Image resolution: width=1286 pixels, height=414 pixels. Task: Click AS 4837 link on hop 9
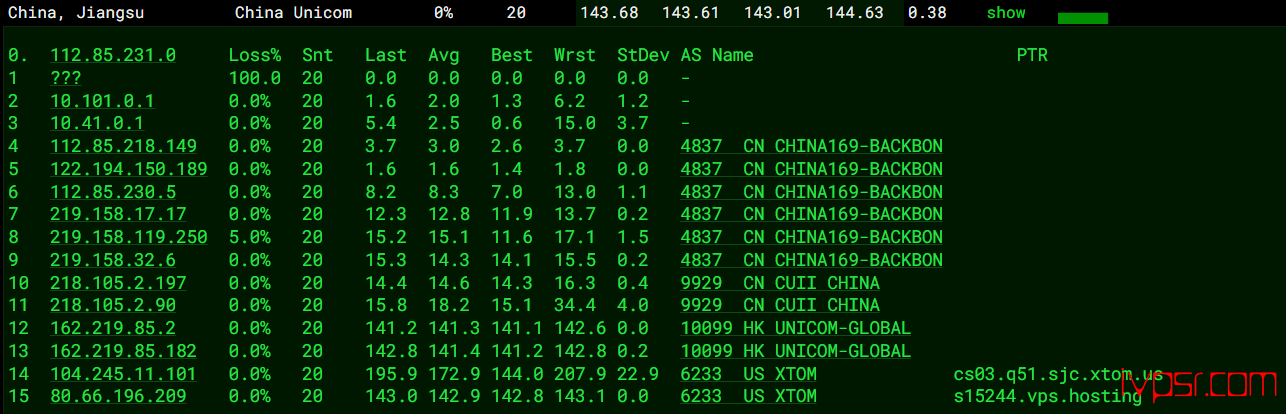(812, 260)
